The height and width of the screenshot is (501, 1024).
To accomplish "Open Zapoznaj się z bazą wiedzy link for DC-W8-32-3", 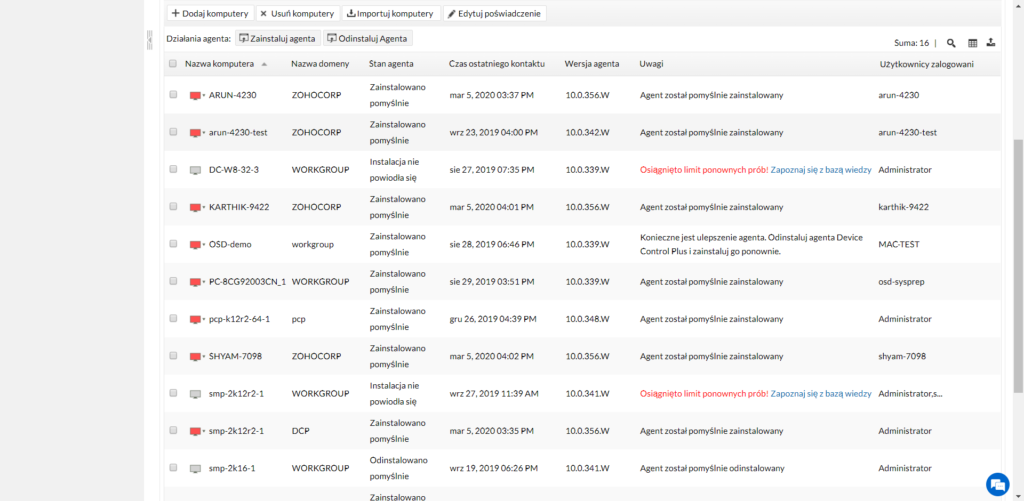I will point(821,170).
